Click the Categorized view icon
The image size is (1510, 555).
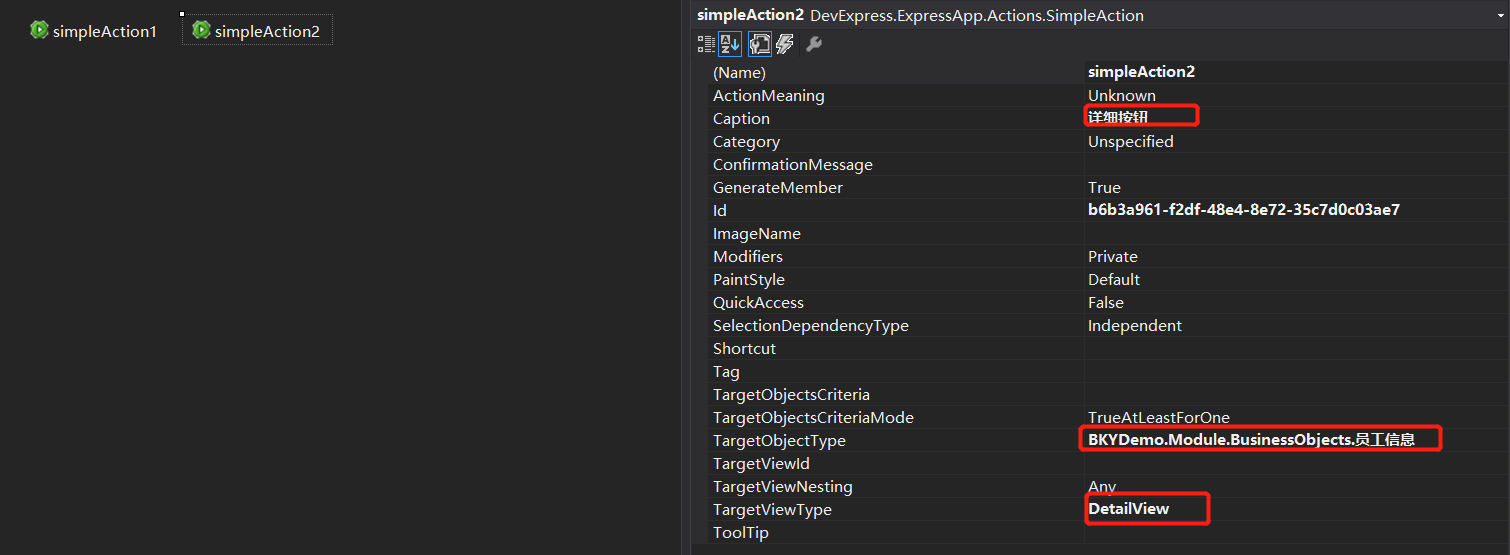coord(706,44)
